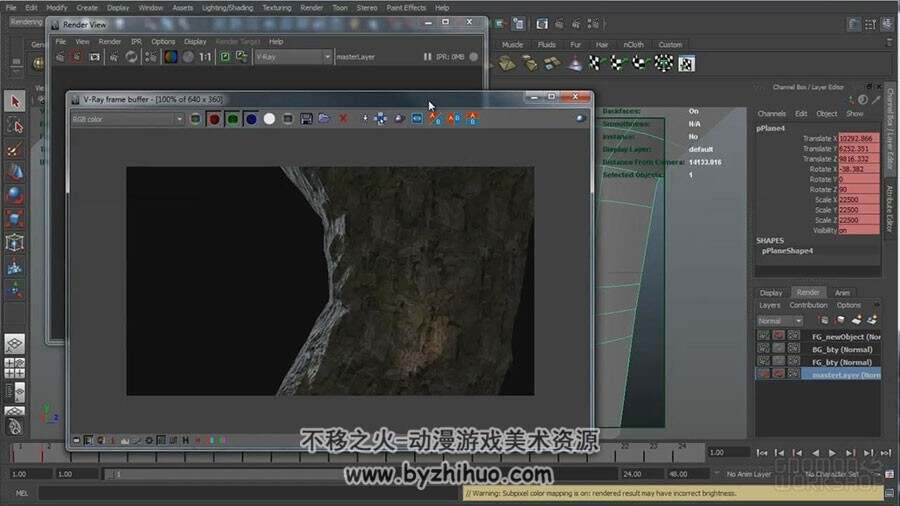This screenshot has height=506, width=900.
Task: Activate the Move tool cone icon
Action: pyautogui.click(x=15, y=172)
